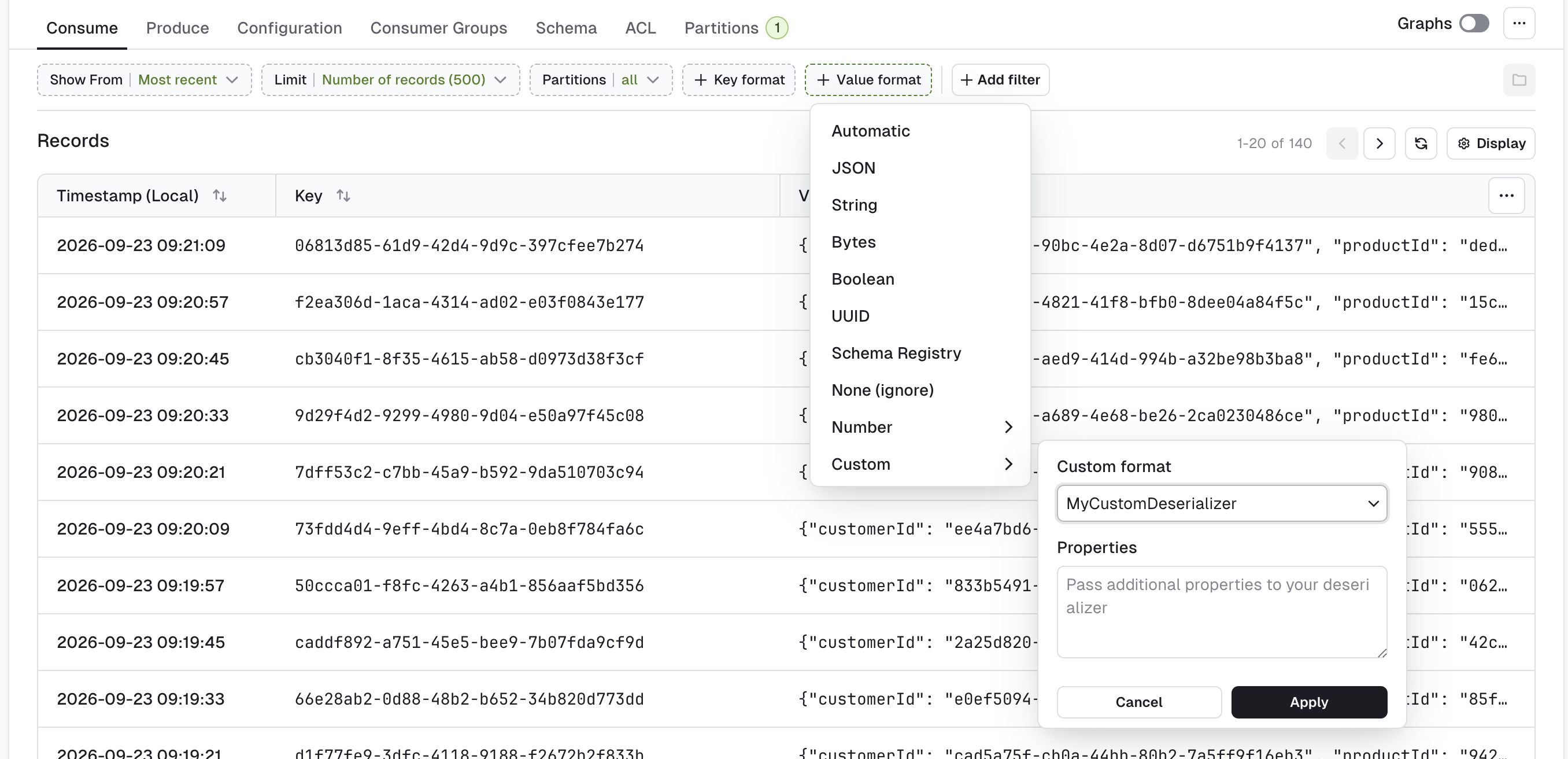Go to next page of records
The height and width of the screenshot is (759, 1568).
coord(1380,143)
